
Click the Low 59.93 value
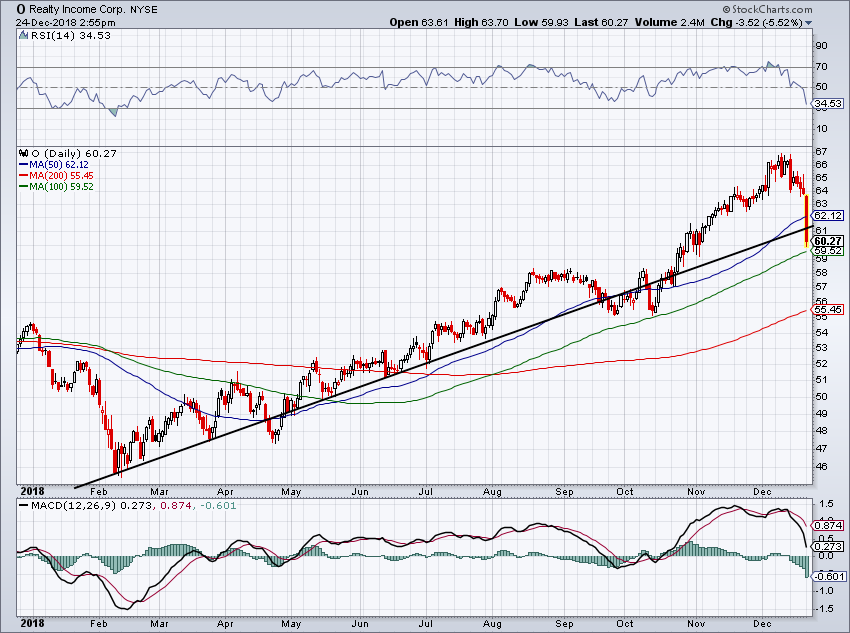point(540,22)
